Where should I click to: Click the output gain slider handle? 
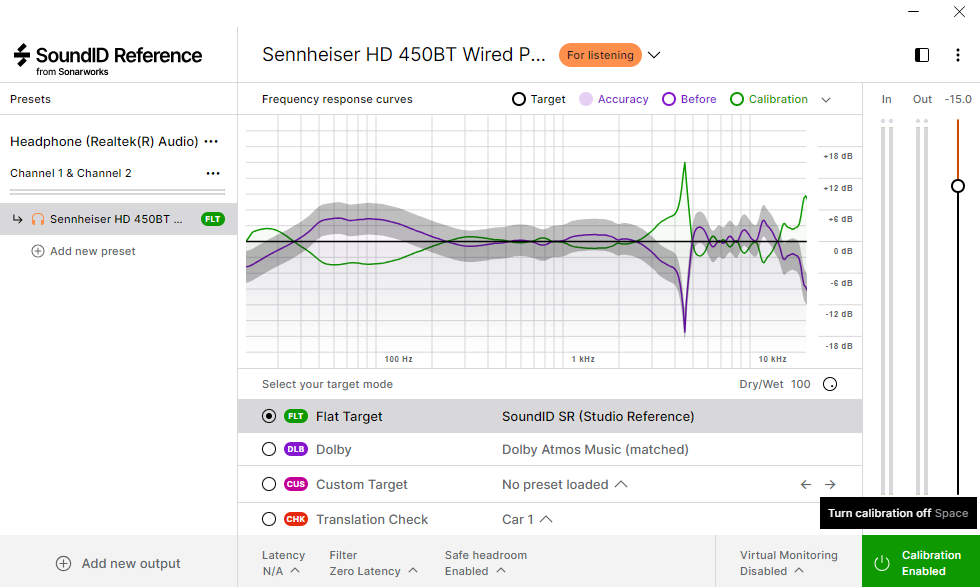[x=958, y=186]
